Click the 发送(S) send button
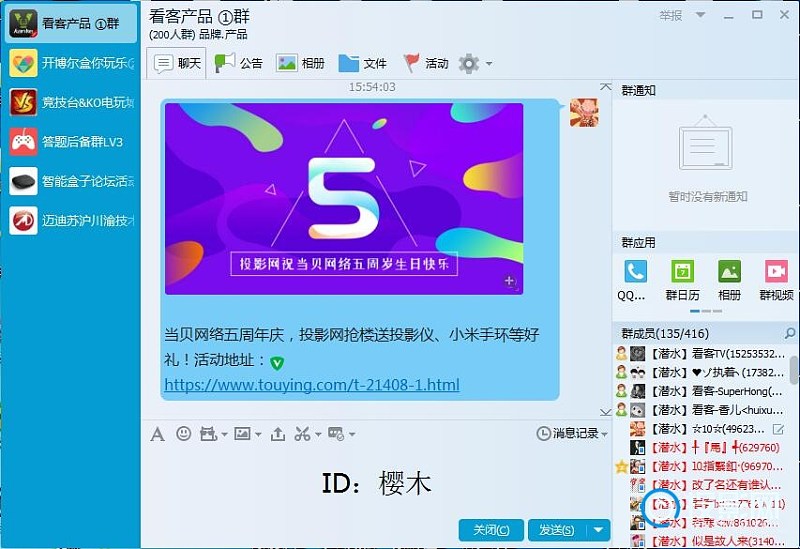The height and width of the screenshot is (549, 800). 556,530
